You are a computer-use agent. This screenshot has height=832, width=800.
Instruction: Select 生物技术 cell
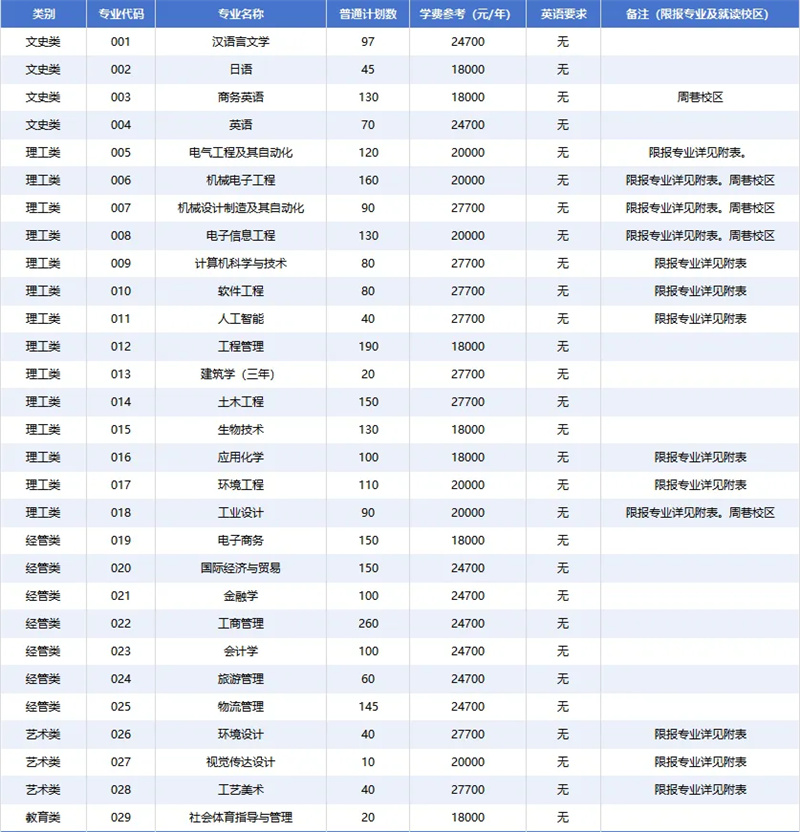[241, 429]
